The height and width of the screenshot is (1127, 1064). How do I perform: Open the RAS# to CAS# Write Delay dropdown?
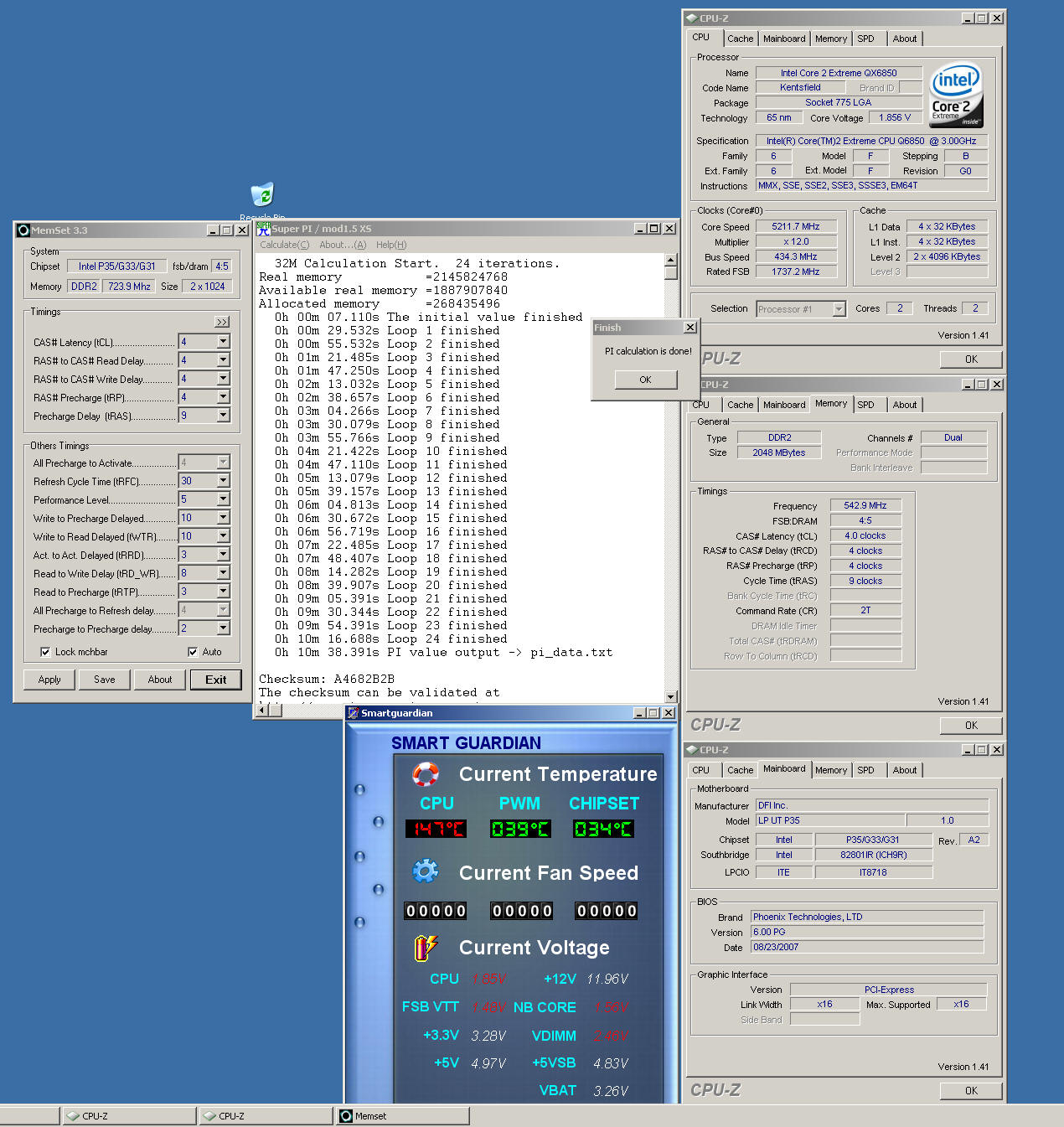click(x=223, y=379)
